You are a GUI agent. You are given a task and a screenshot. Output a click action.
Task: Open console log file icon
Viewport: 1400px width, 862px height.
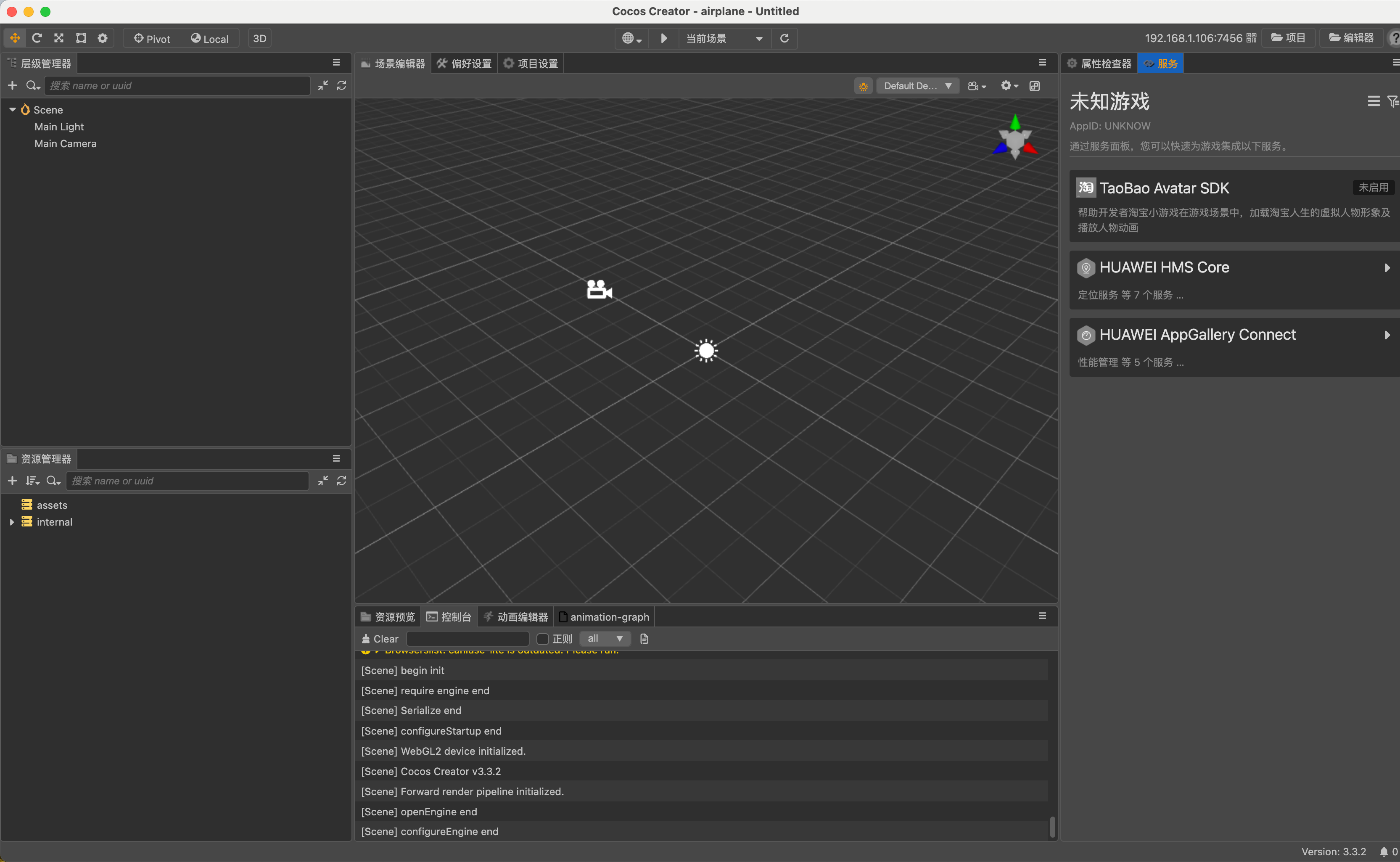tap(644, 639)
